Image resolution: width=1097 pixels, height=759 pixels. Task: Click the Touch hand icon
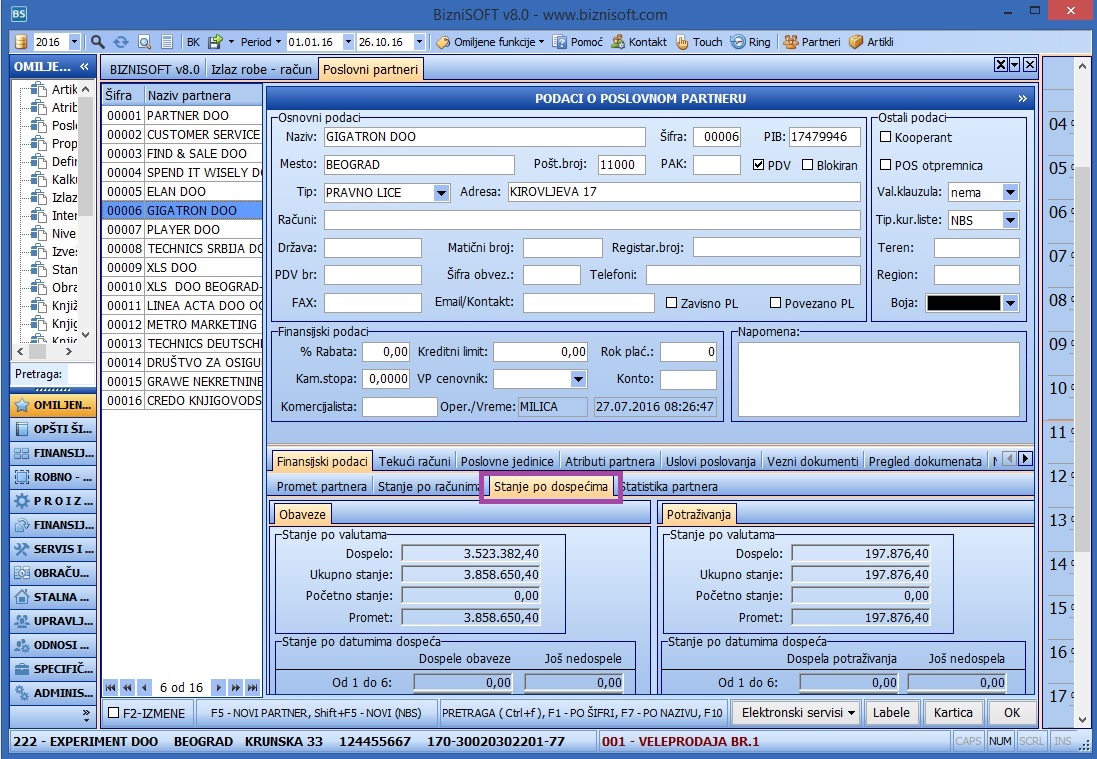point(682,42)
